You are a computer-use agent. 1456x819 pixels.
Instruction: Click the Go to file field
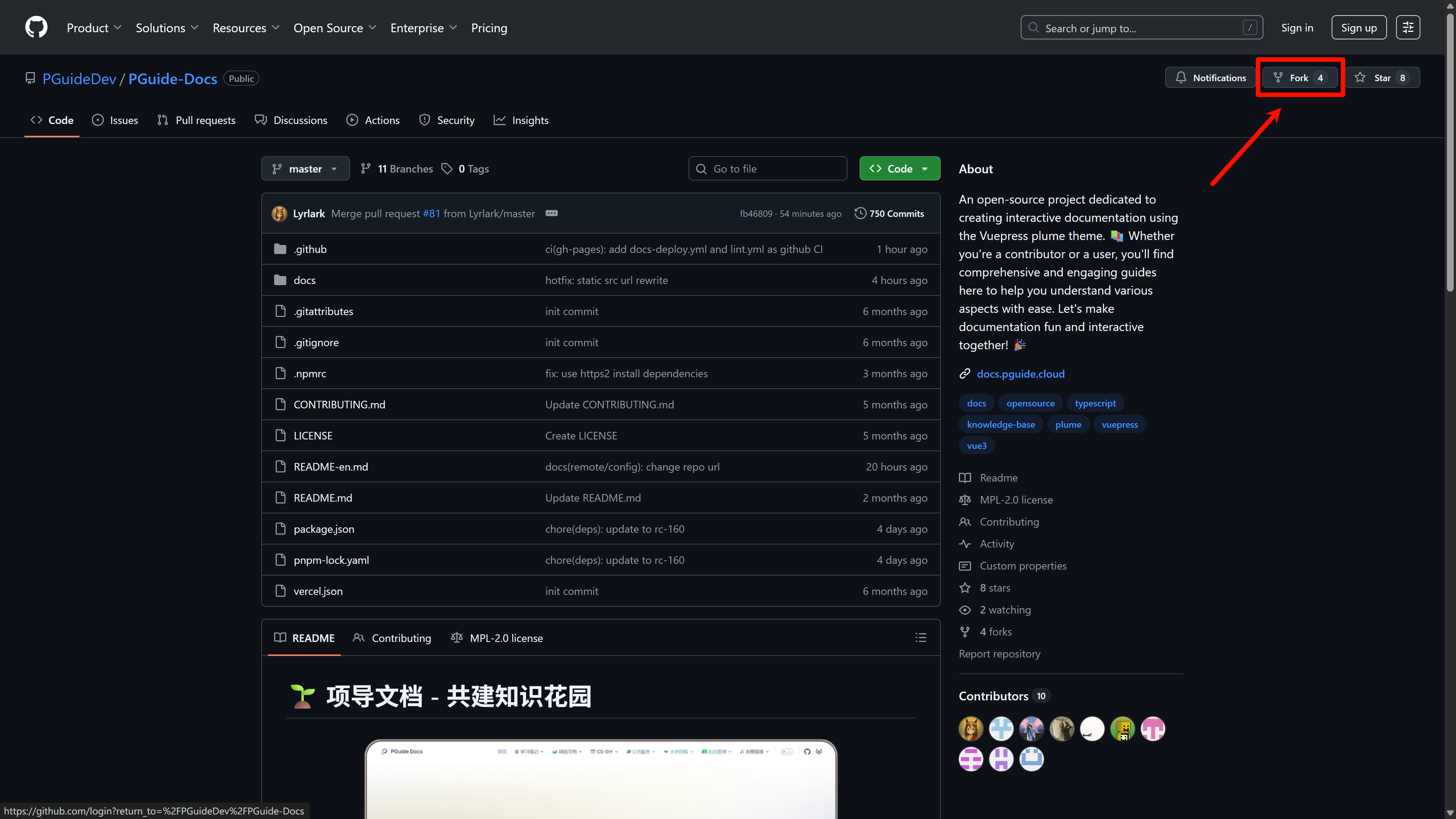coord(767,168)
